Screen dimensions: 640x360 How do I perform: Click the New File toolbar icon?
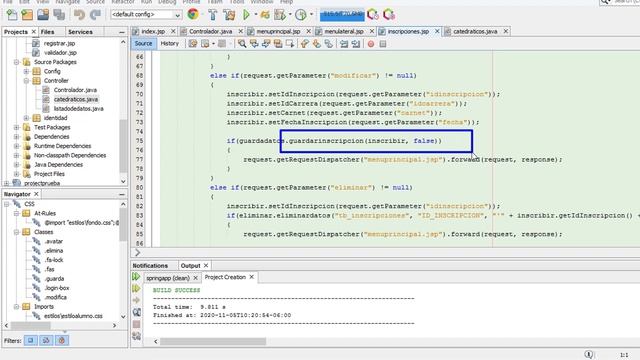pos(12,15)
